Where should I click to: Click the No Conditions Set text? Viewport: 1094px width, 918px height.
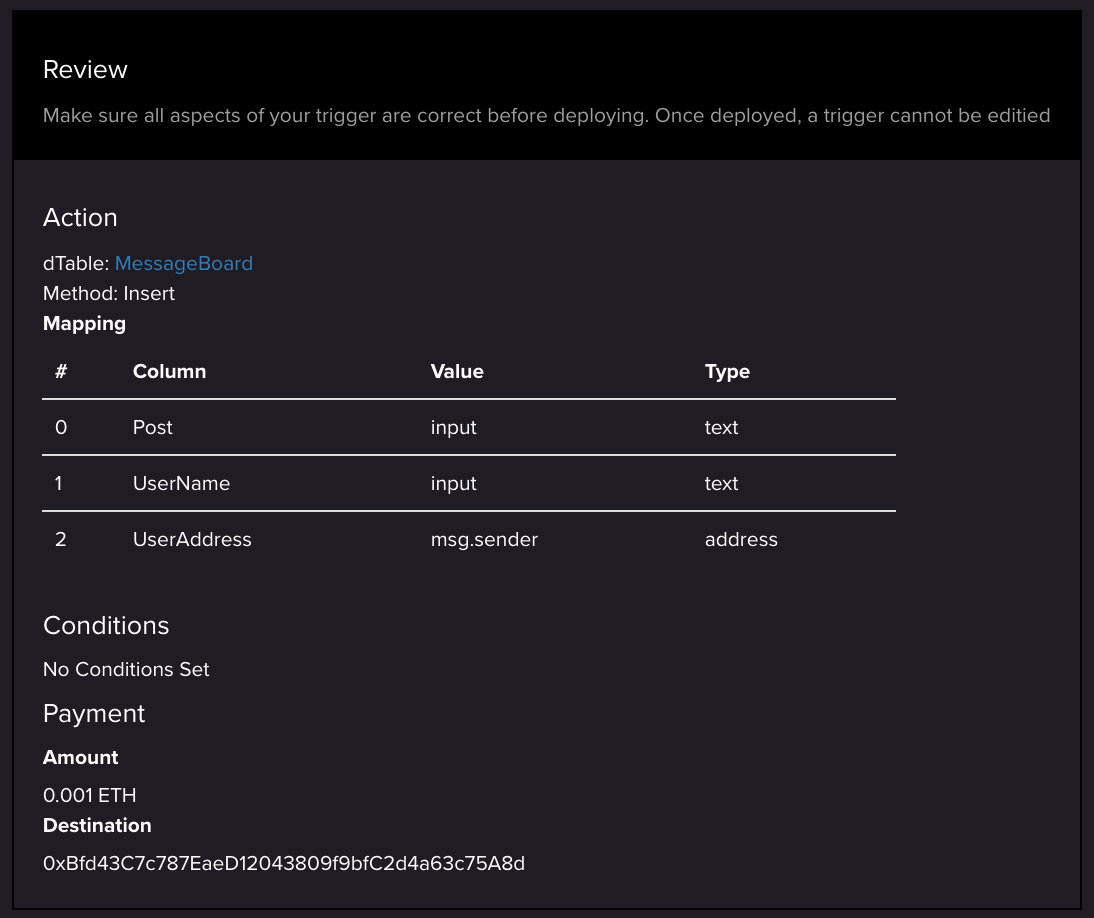click(126, 670)
